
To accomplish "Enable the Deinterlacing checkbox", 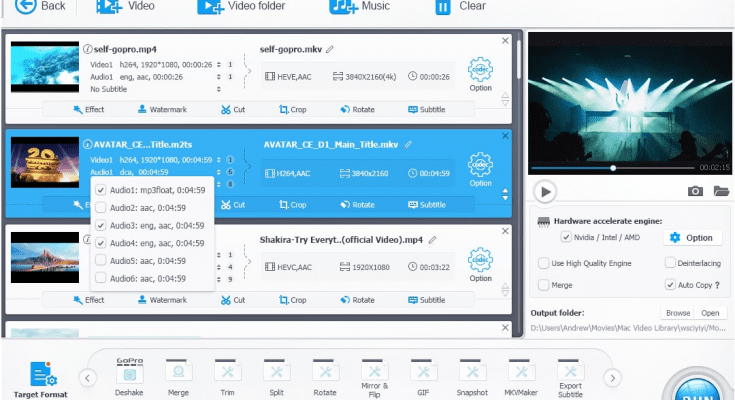I will (669, 263).
